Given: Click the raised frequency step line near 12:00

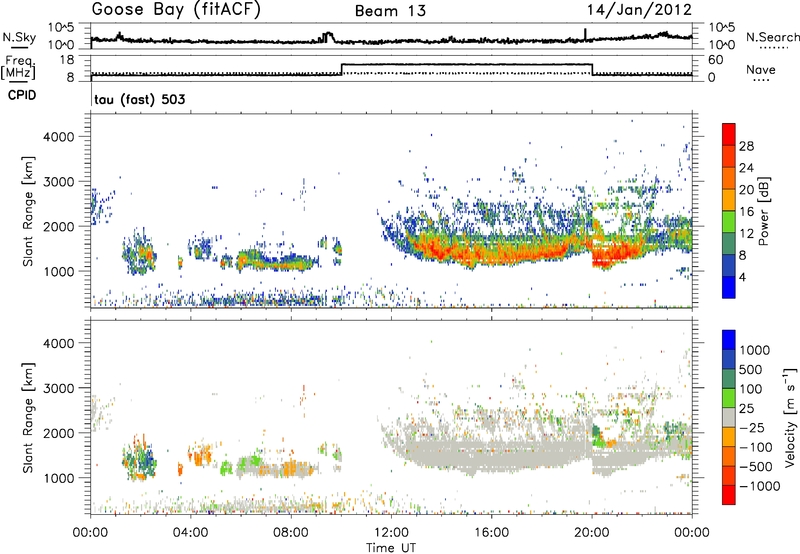Looking at the screenshot, I should point(467,64).
